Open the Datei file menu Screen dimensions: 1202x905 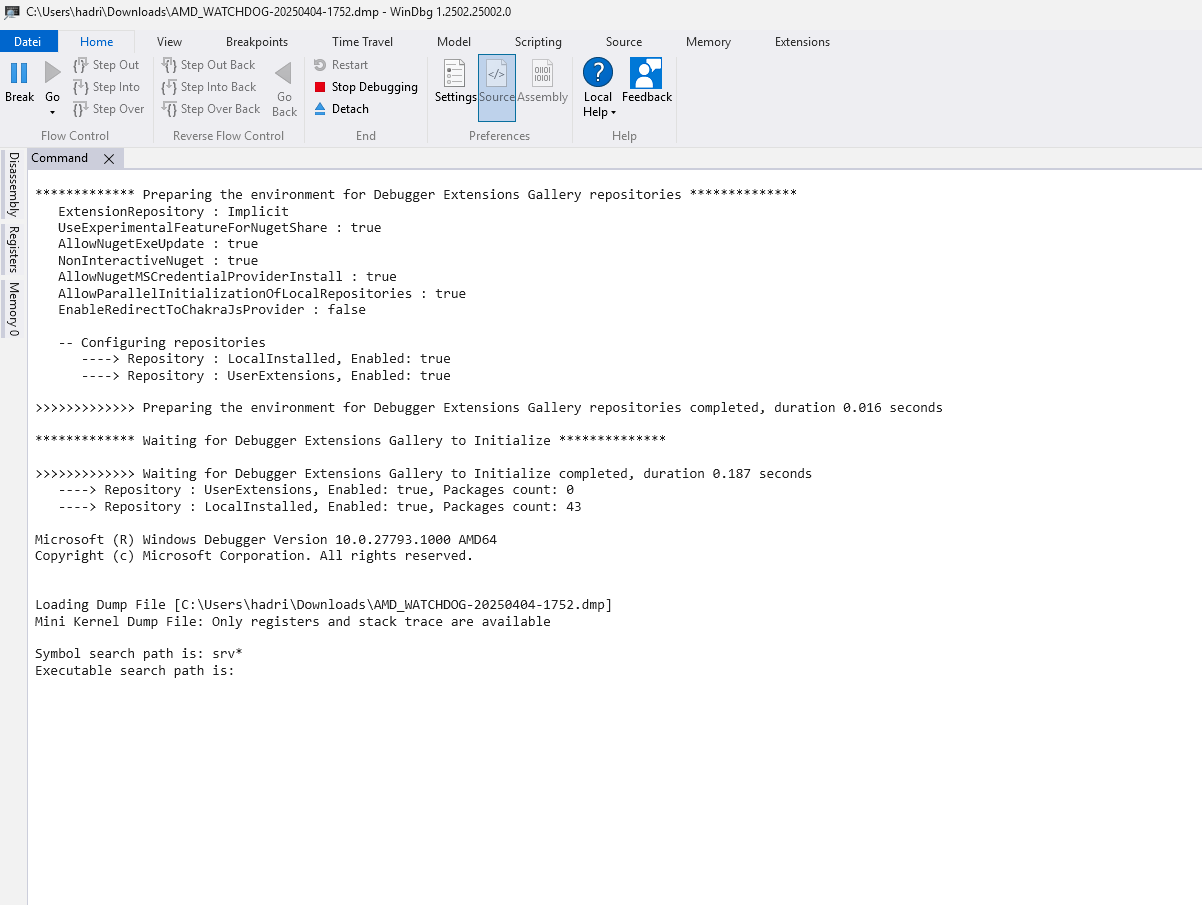coord(28,42)
